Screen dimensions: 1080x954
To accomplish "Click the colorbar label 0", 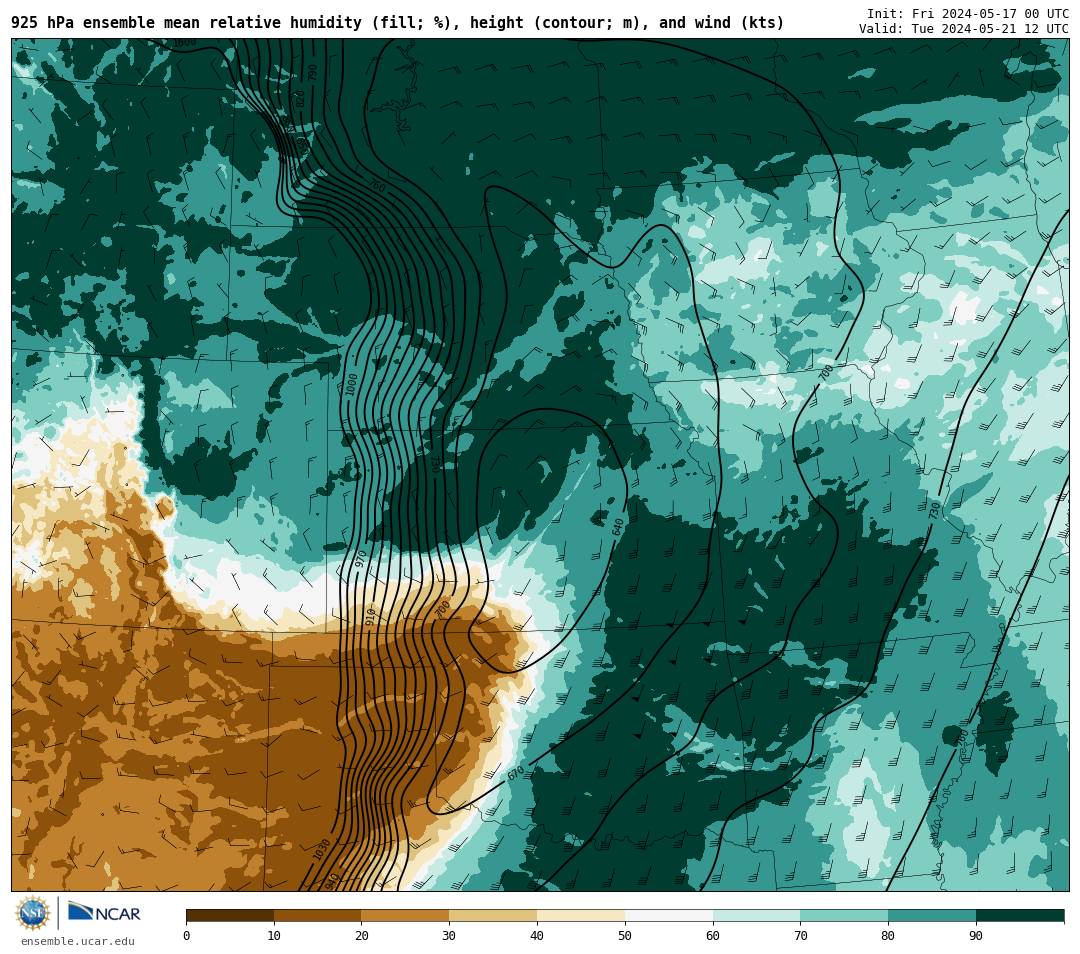I will [187, 935].
